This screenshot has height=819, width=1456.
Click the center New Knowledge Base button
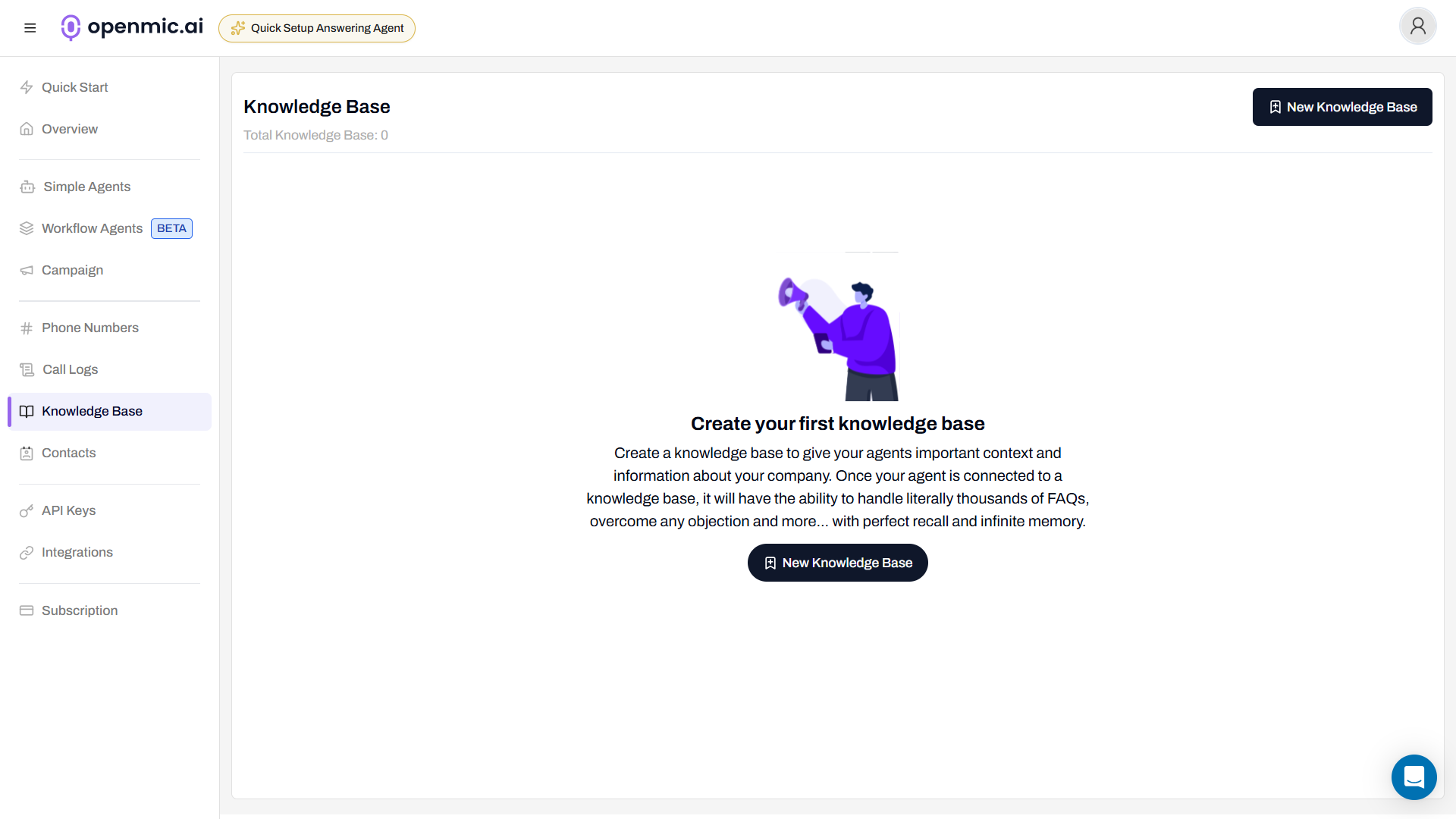pos(837,563)
